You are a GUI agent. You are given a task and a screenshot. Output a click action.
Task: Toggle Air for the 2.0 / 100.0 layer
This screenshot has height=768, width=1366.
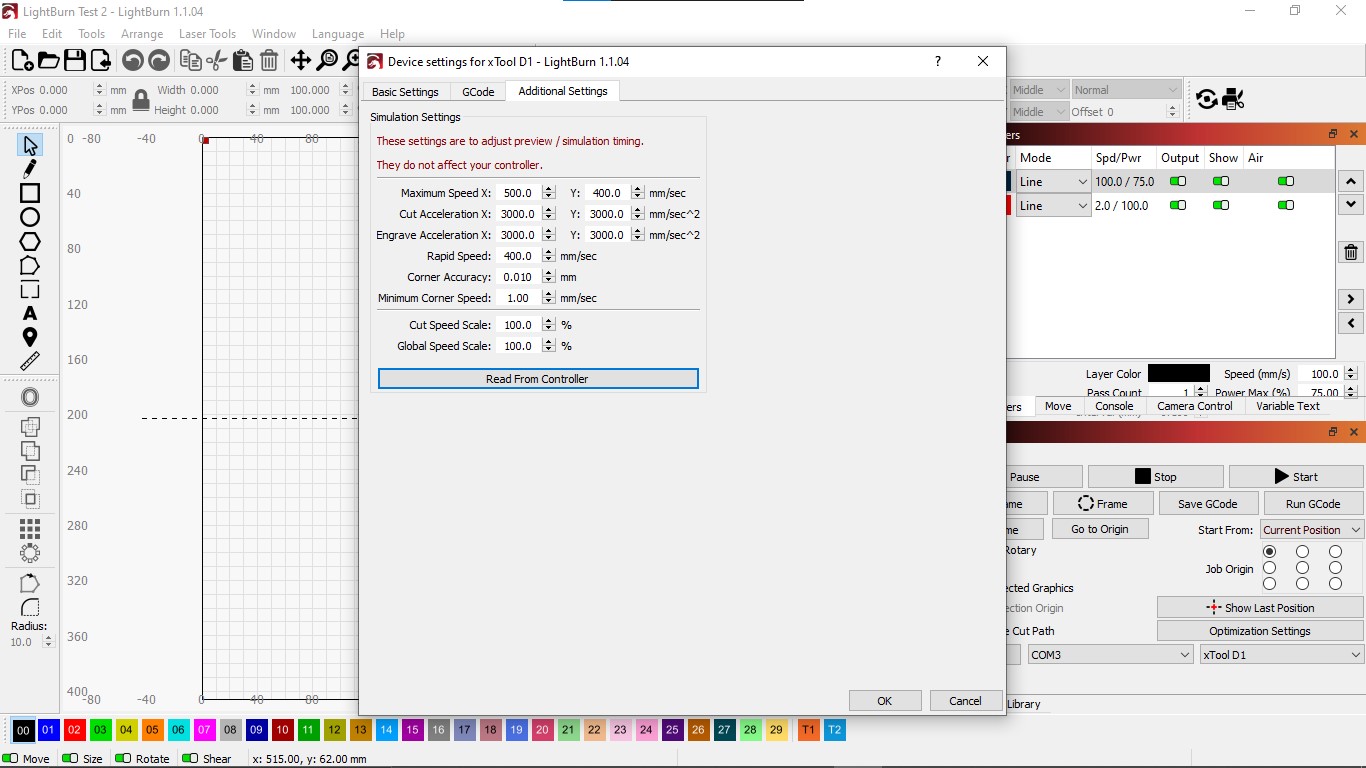tap(1286, 205)
